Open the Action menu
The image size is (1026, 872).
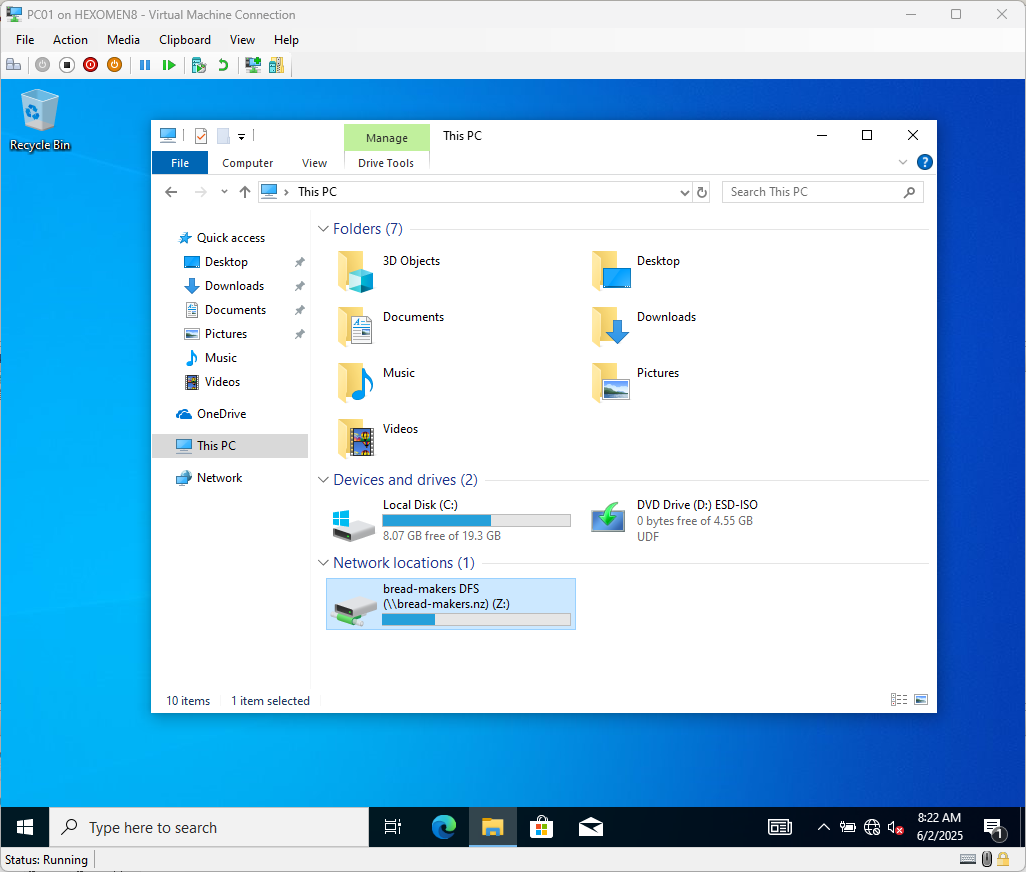coord(70,40)
